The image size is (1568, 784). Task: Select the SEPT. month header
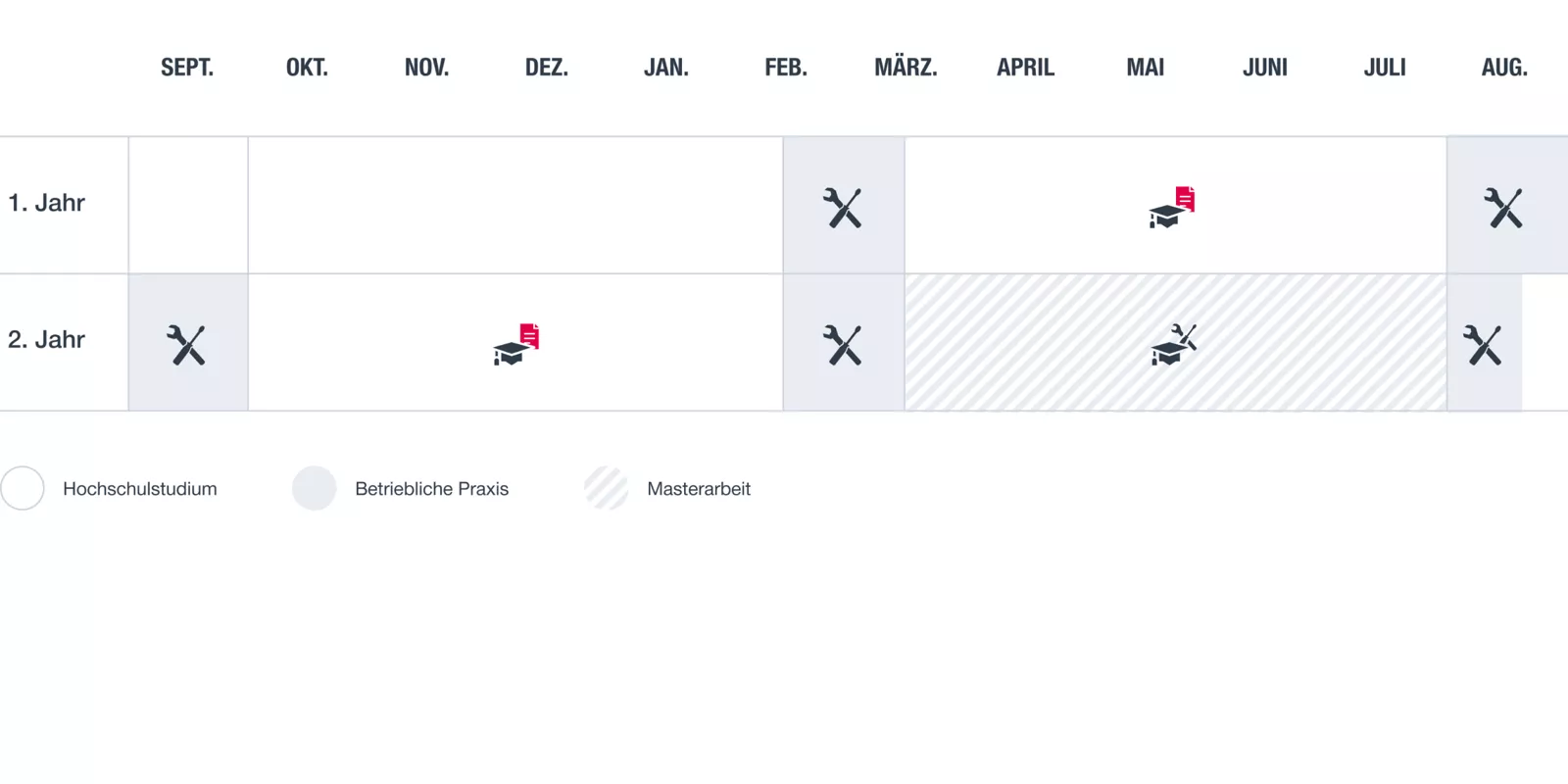pos(187,68)
